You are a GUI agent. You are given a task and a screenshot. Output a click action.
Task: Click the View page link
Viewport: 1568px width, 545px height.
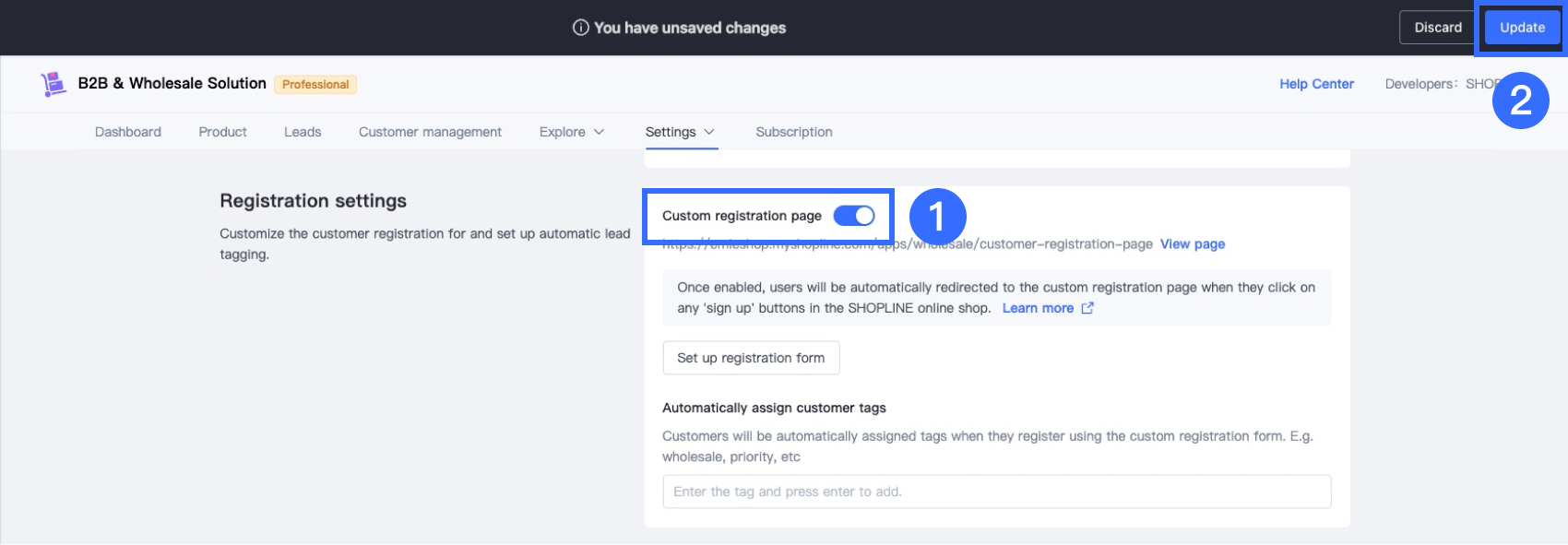[x=1192, y=244]
